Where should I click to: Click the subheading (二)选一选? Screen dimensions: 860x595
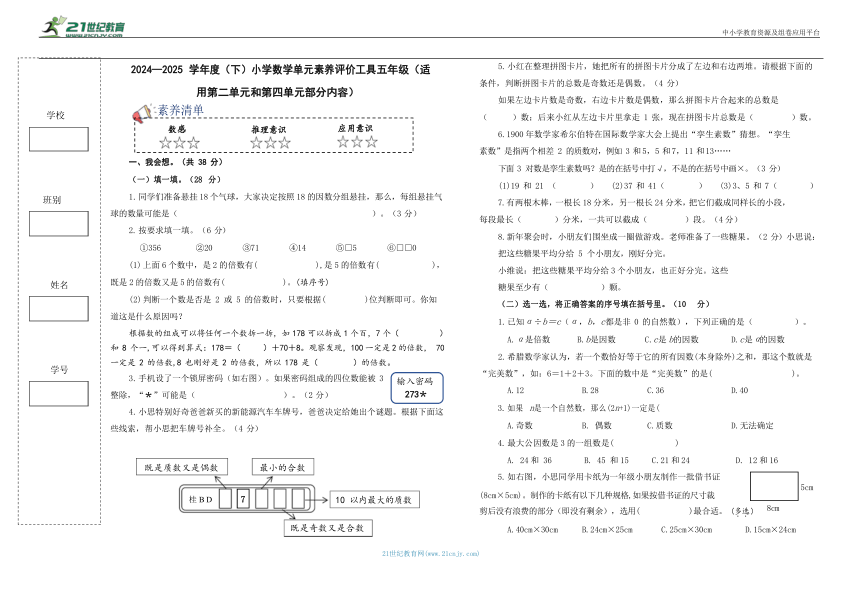tap(606, 304)
